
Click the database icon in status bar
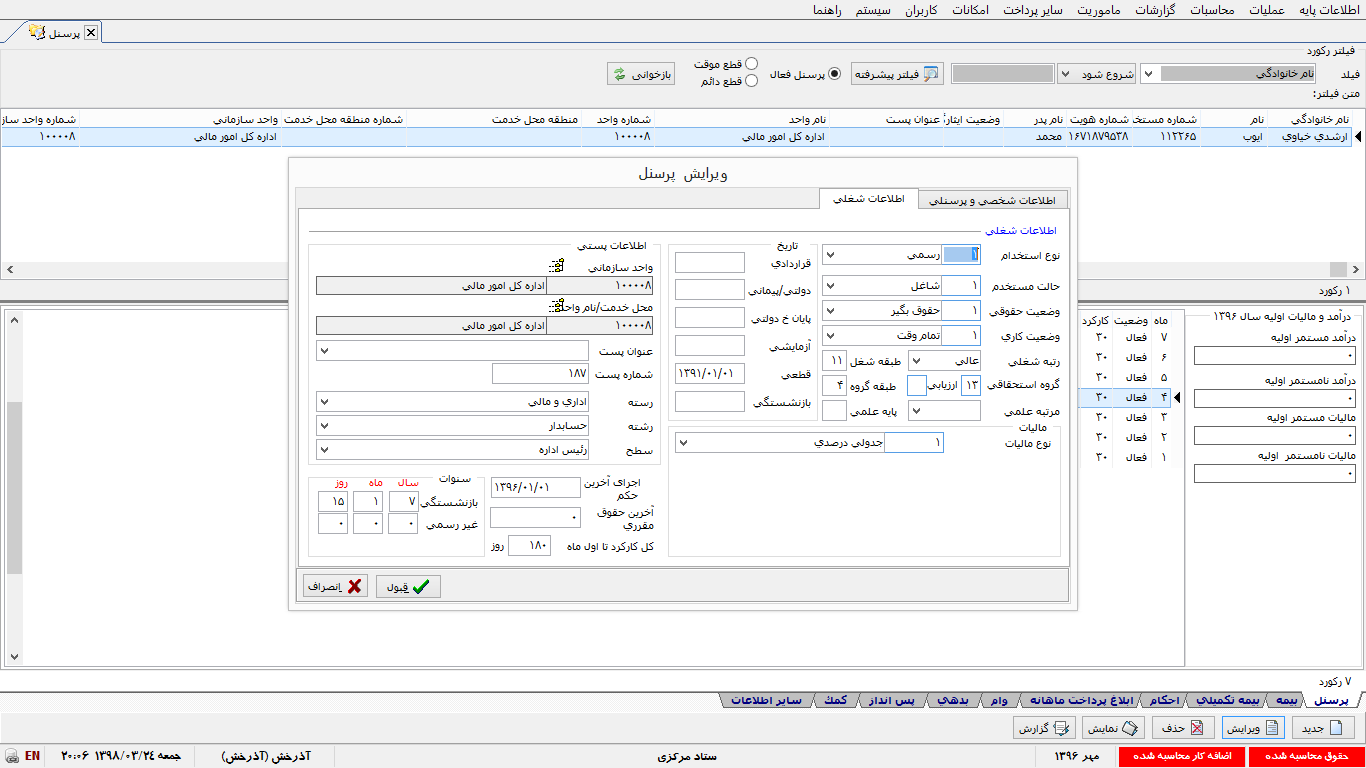tap(10, 757)
